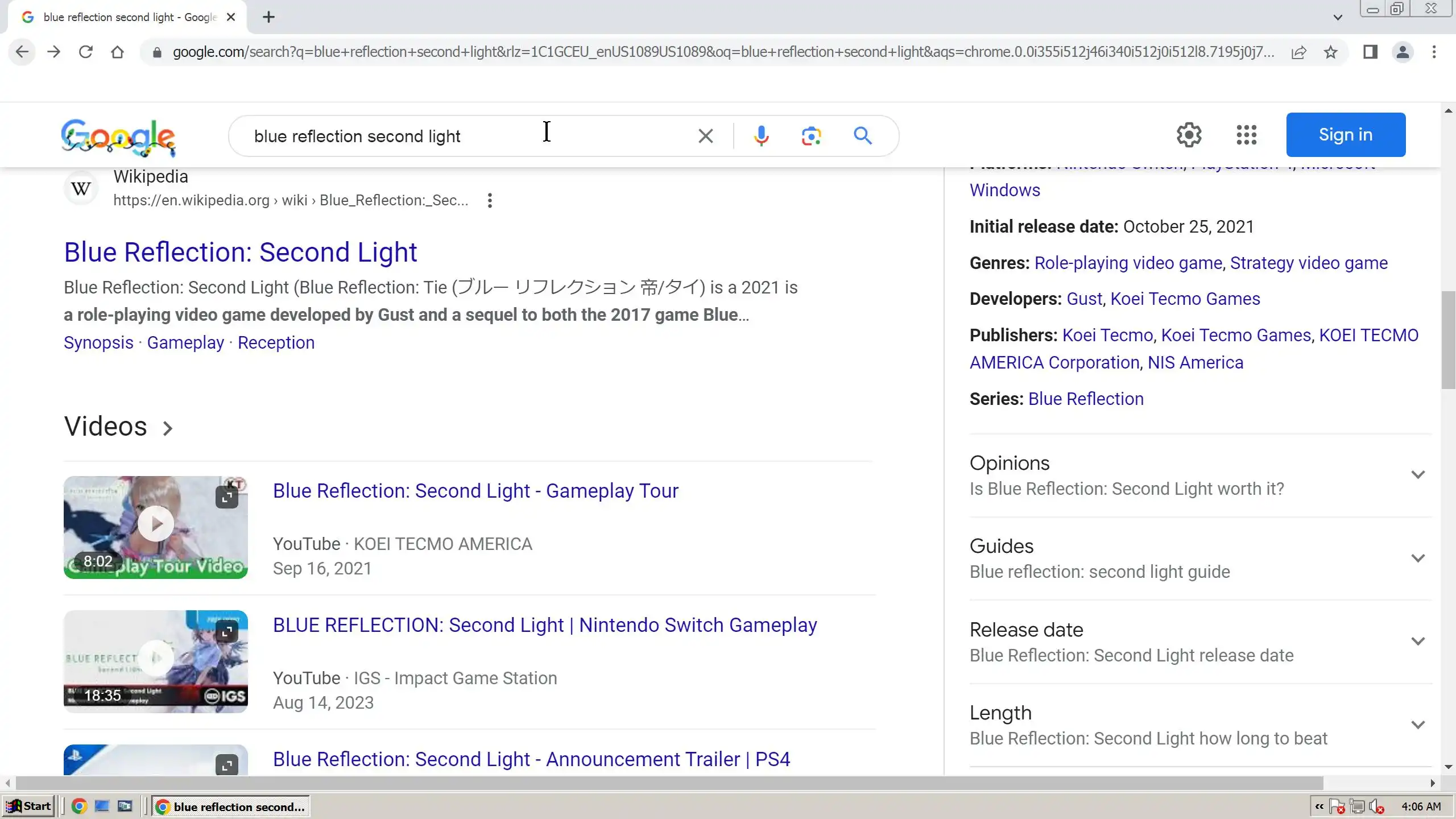
Task: Click the Sign in button
Action: [1345, 135]
